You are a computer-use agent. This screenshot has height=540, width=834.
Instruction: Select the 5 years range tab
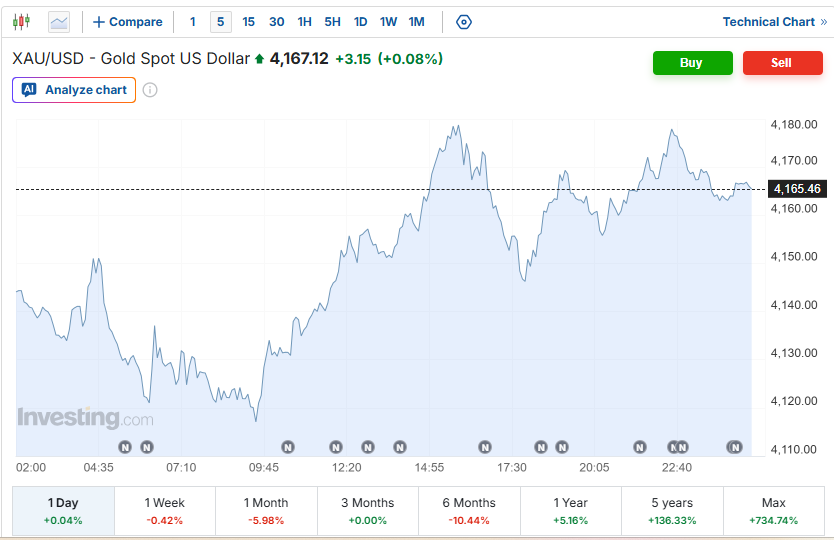click(x=672, y=511)
